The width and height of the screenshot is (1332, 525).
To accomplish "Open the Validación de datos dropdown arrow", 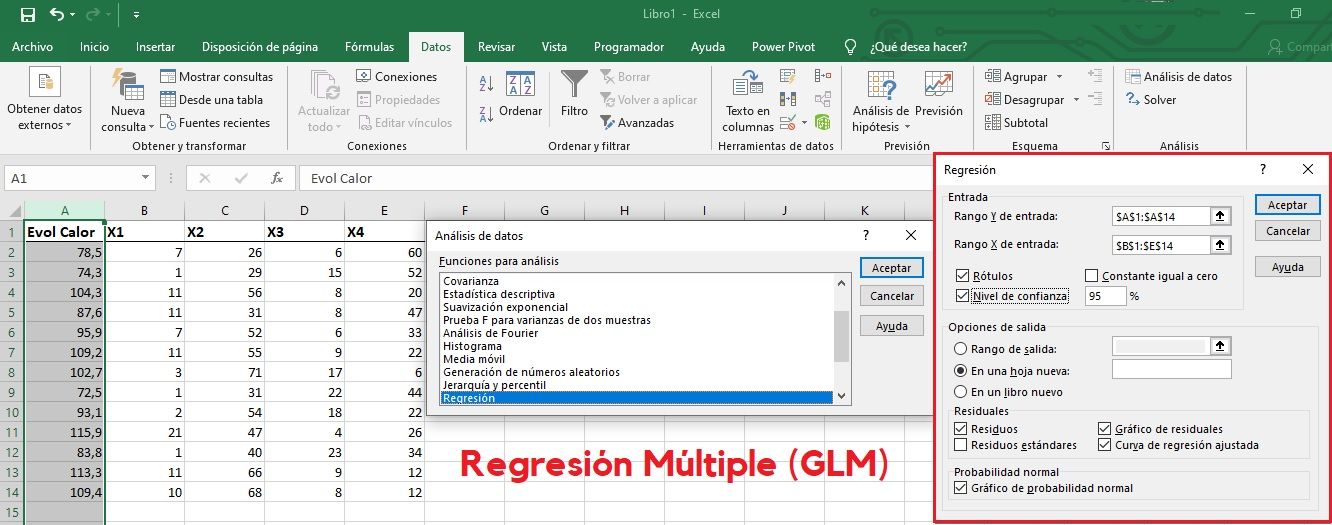I will click(x=805, y=123).
